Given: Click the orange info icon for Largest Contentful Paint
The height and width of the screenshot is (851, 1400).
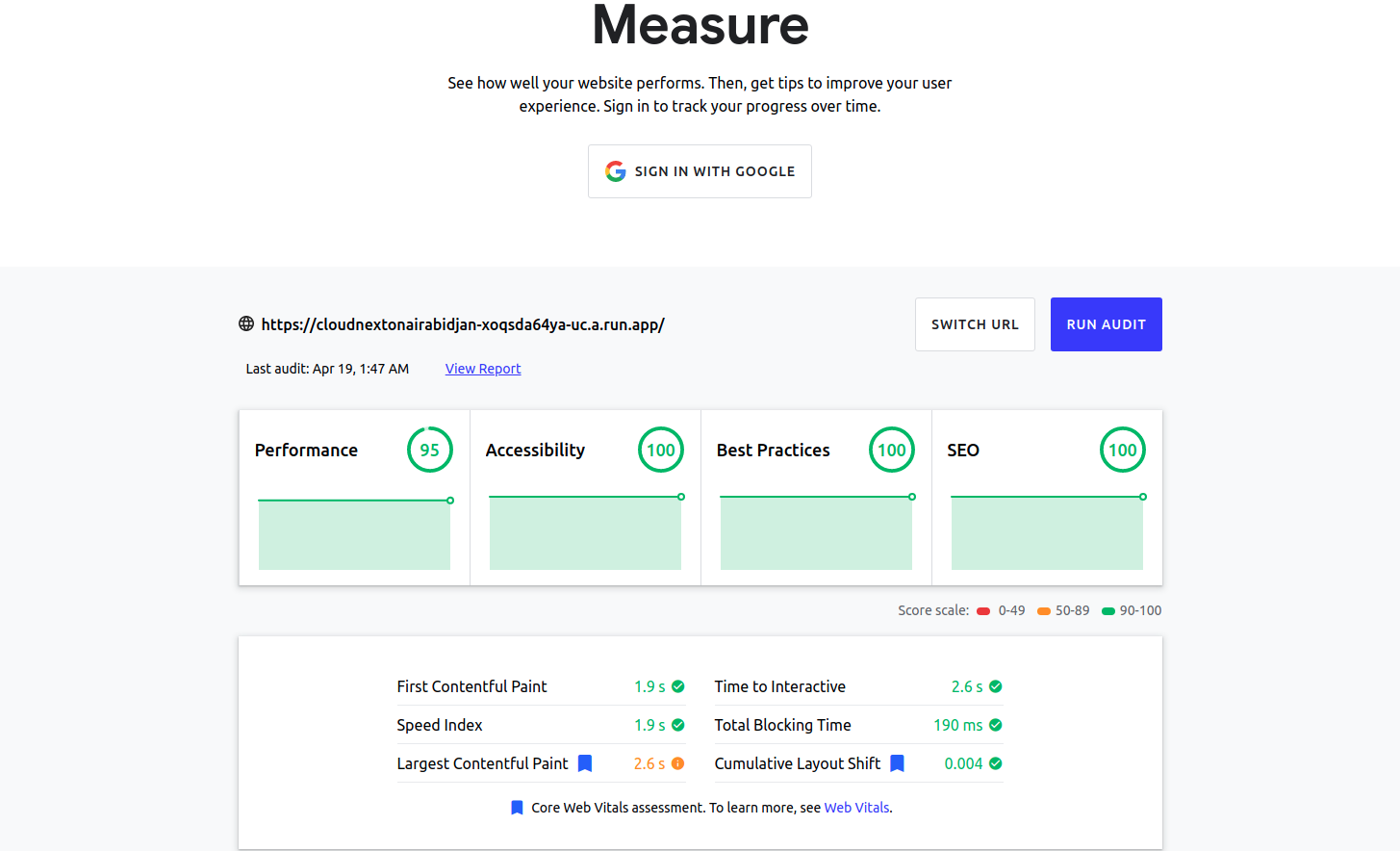Looking at the screenshot, I should pos(678,763).
